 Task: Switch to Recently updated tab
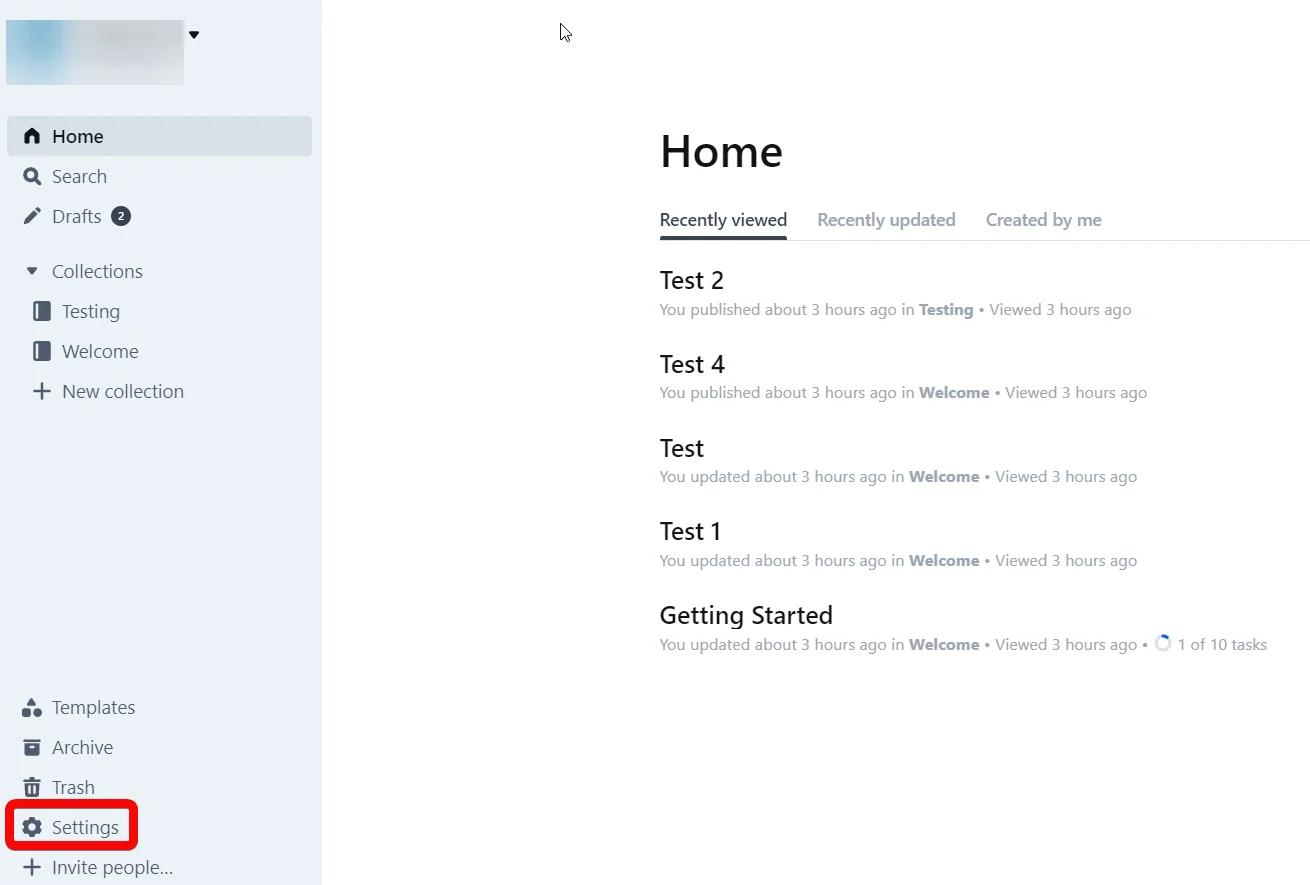point(886,220)
